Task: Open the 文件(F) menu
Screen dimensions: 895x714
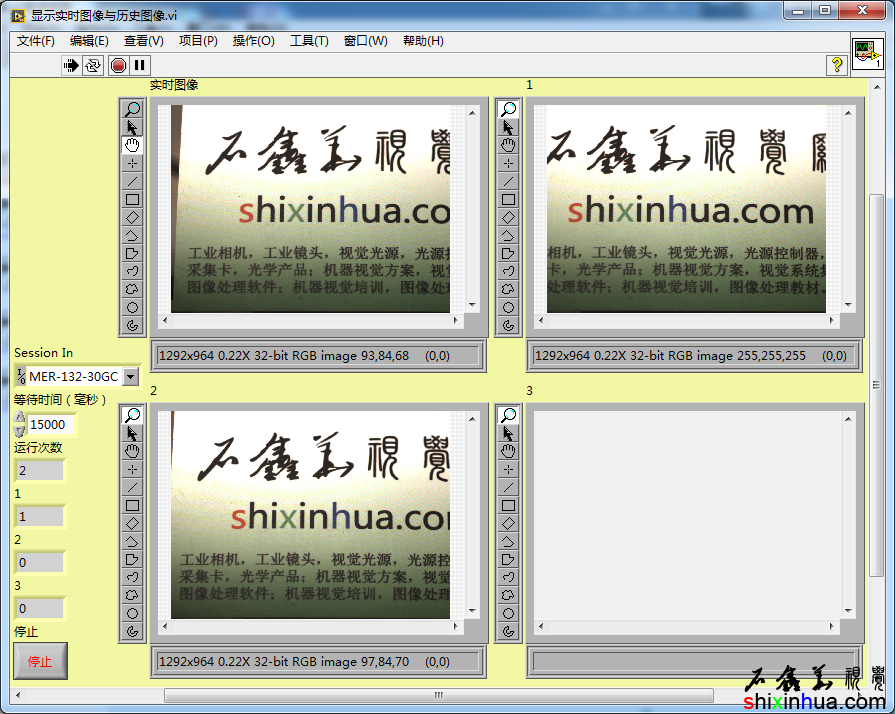Action: (x=35, y=41)
